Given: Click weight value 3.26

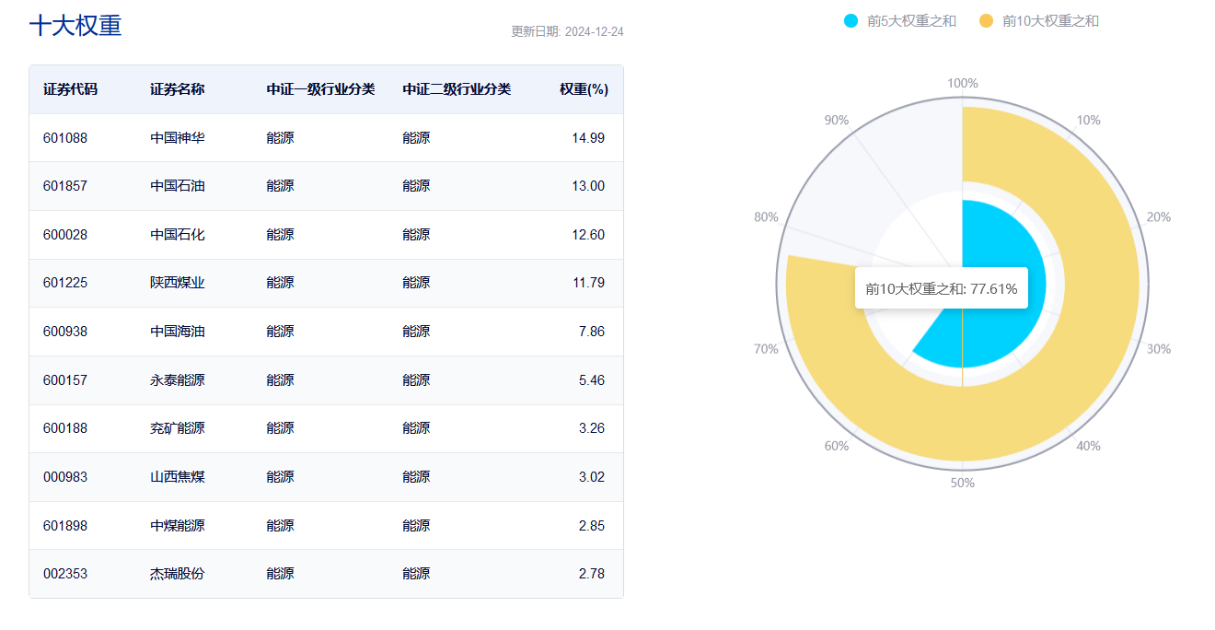Looking at the screenshot, I should (592, 428).
